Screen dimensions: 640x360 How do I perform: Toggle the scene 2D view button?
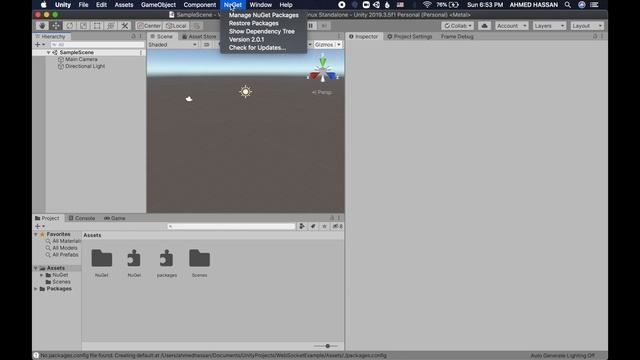207,44
